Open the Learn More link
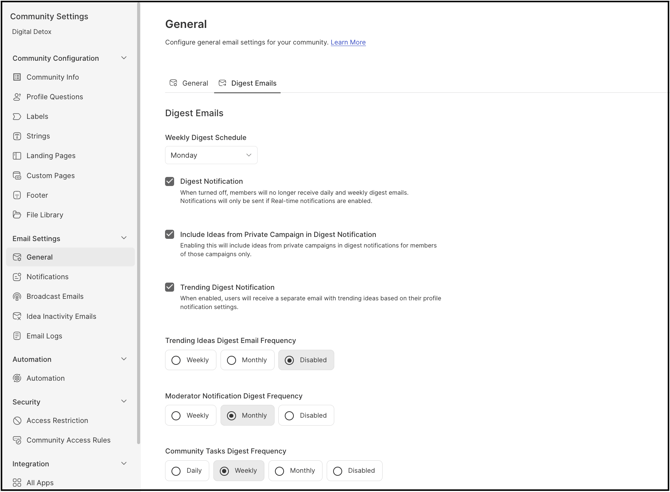This screenshot has height=492, width=670. [x=348, y=43]
